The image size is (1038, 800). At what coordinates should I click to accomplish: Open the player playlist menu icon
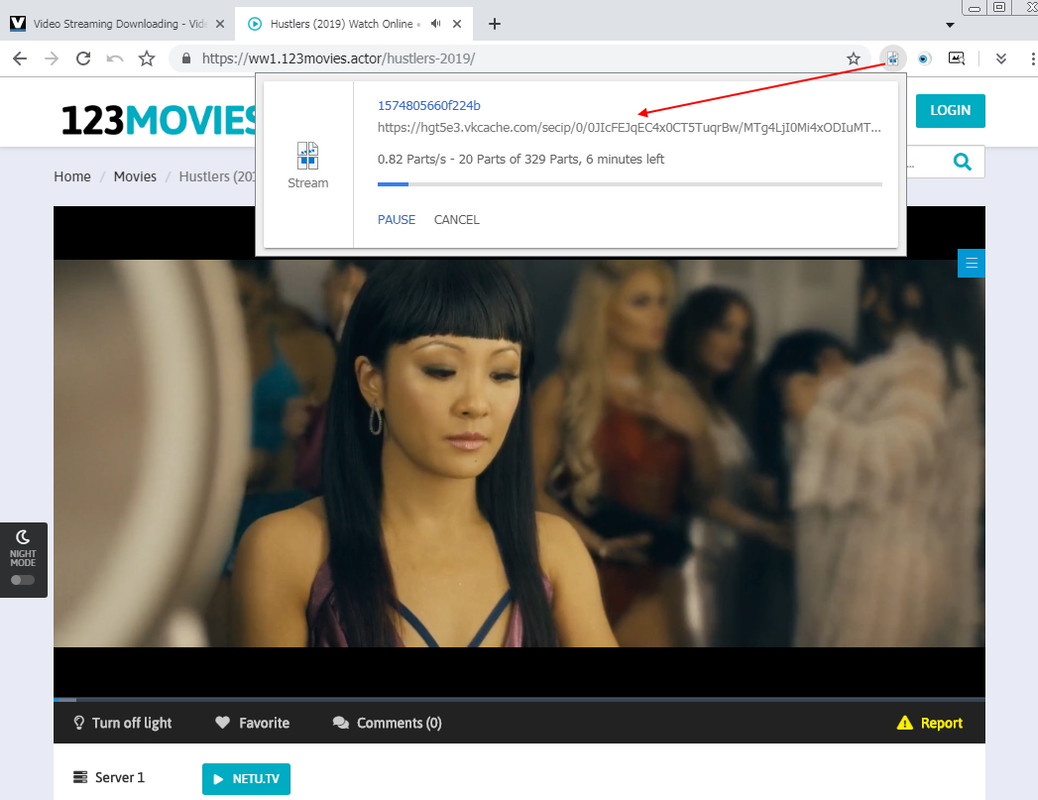[971, 263]
